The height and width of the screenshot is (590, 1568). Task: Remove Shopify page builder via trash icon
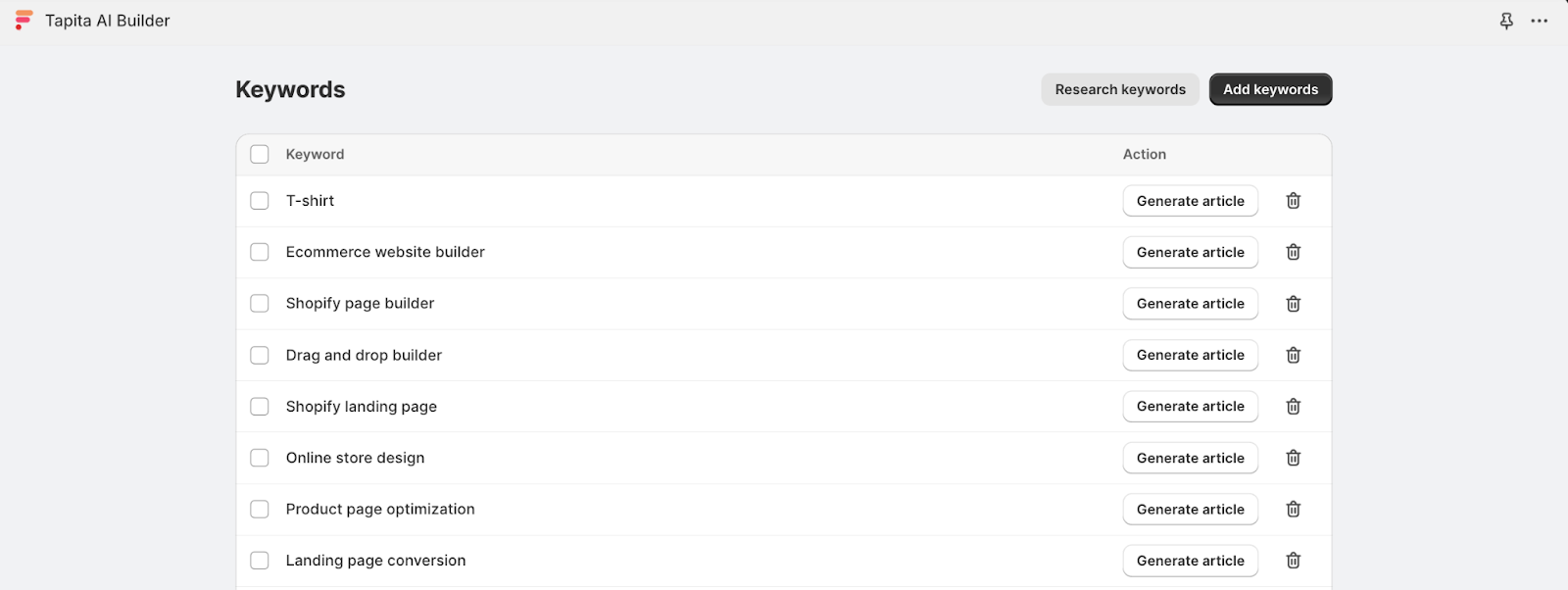(x=1293, y=304)
